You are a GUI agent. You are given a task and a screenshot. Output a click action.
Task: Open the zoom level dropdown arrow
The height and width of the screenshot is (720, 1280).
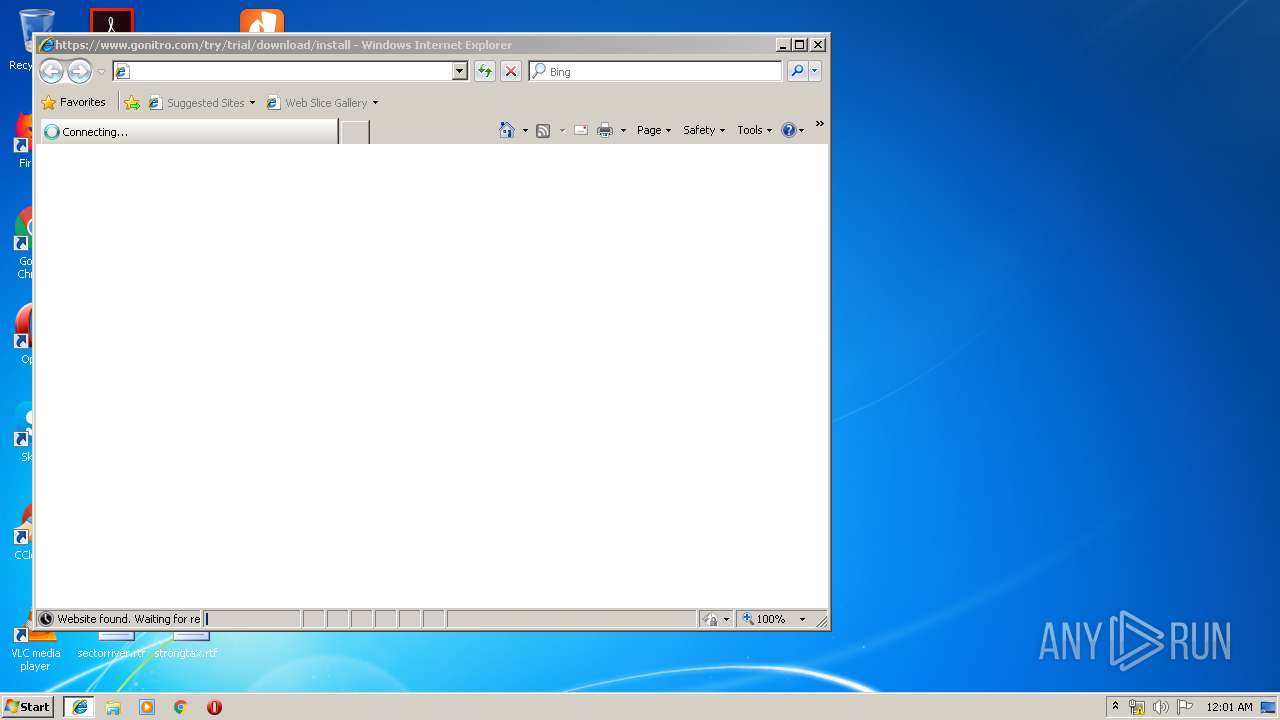click(x=802, y=619)
